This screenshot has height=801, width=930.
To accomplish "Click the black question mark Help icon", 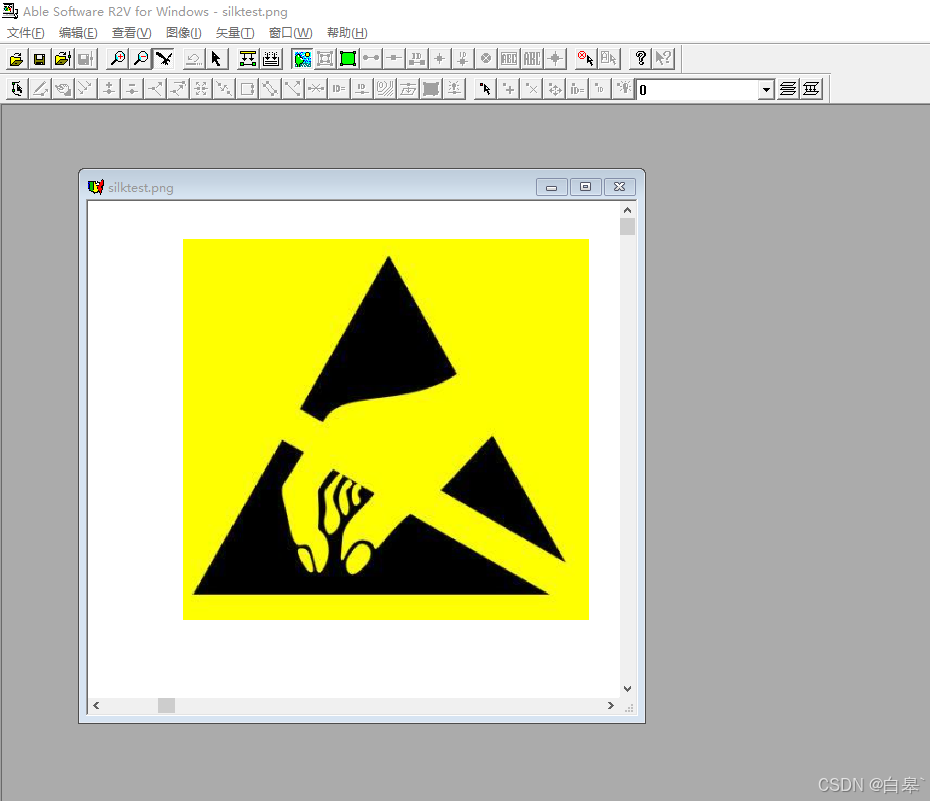I will coord(640,59).
